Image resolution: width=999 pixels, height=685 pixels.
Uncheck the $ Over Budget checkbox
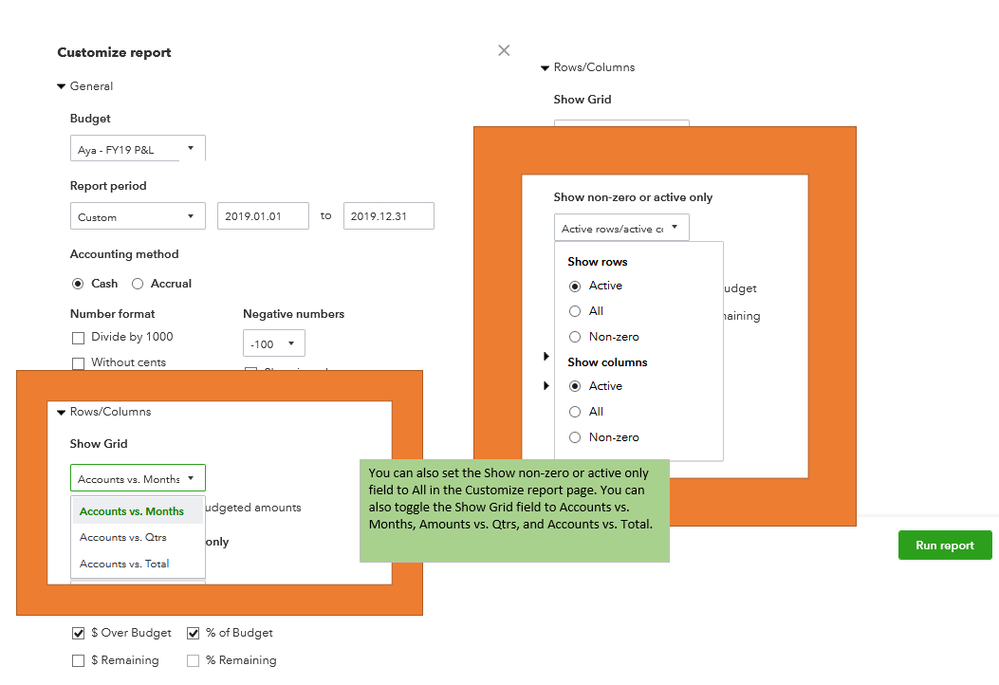tap(78, 633)
